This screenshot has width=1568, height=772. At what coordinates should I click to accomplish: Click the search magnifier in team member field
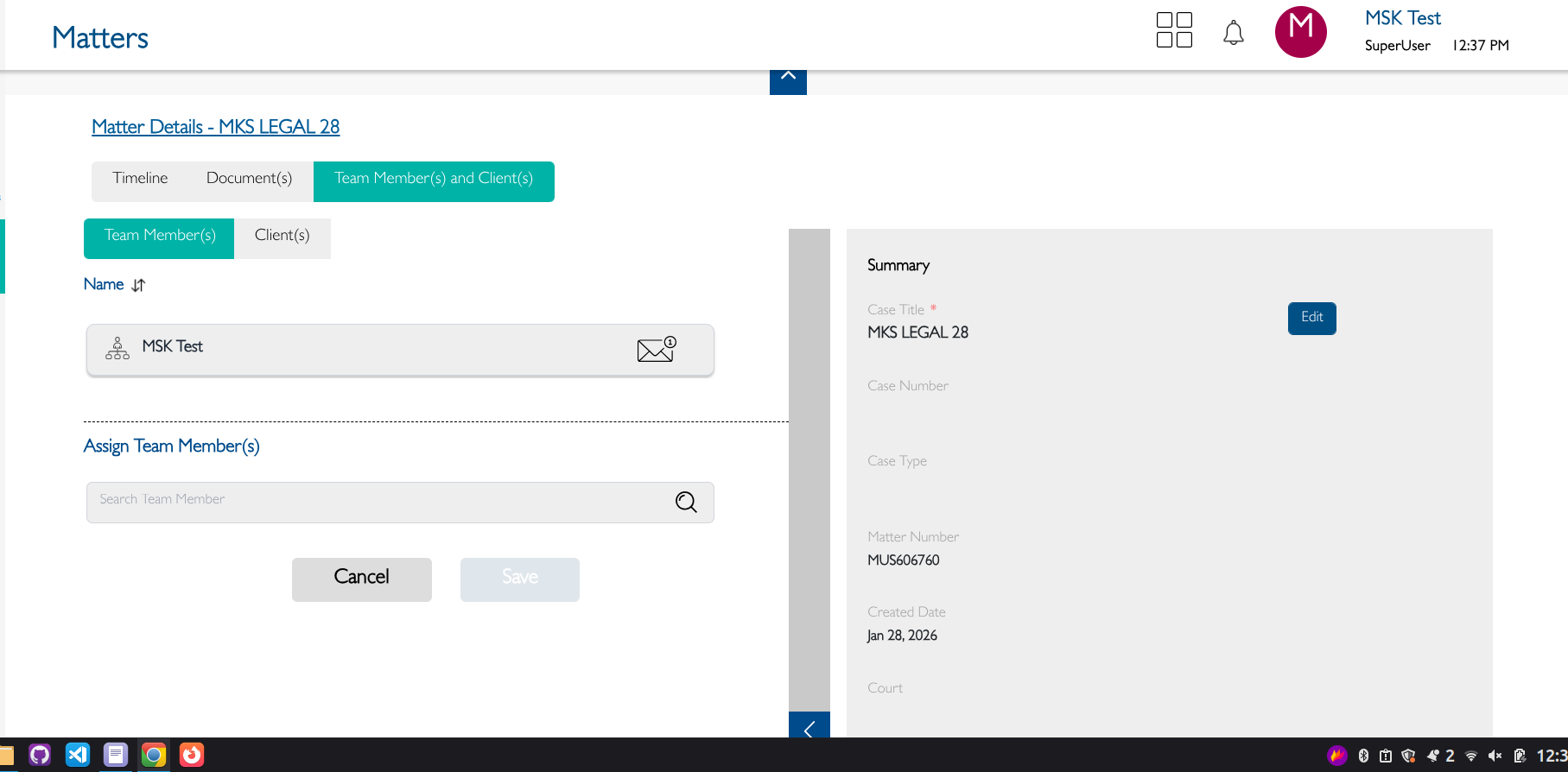[686, 502]
